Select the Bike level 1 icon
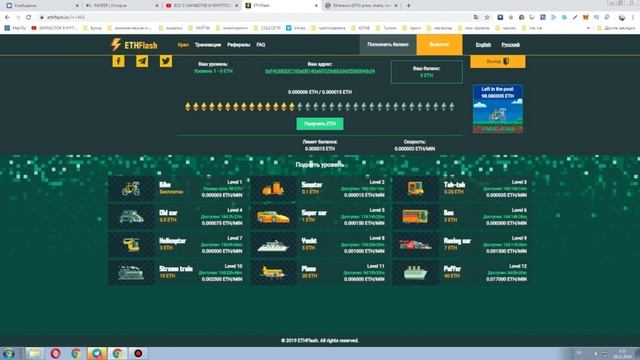This screenshot has height=360, width=640. tap(131, 189)
